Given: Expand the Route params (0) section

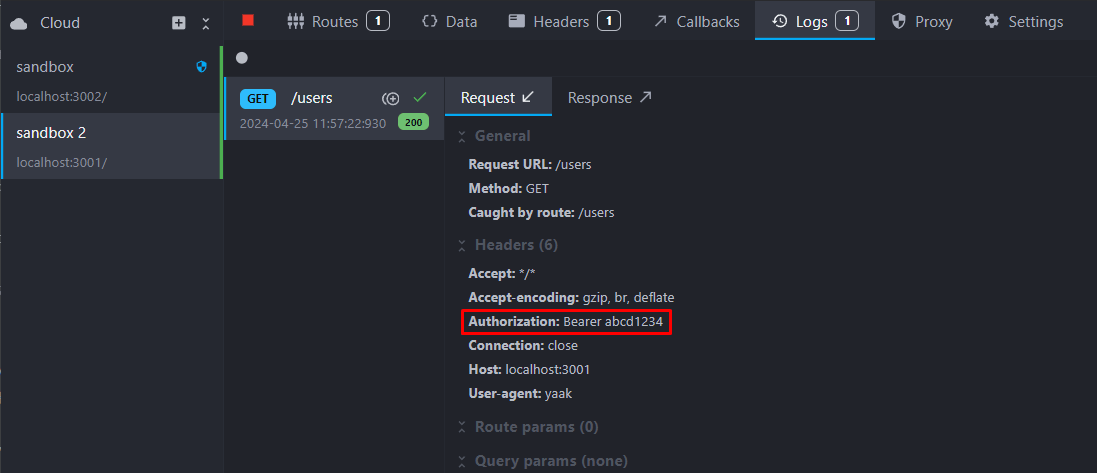Looking at the screenshot, I should click(x=527, y=427).
